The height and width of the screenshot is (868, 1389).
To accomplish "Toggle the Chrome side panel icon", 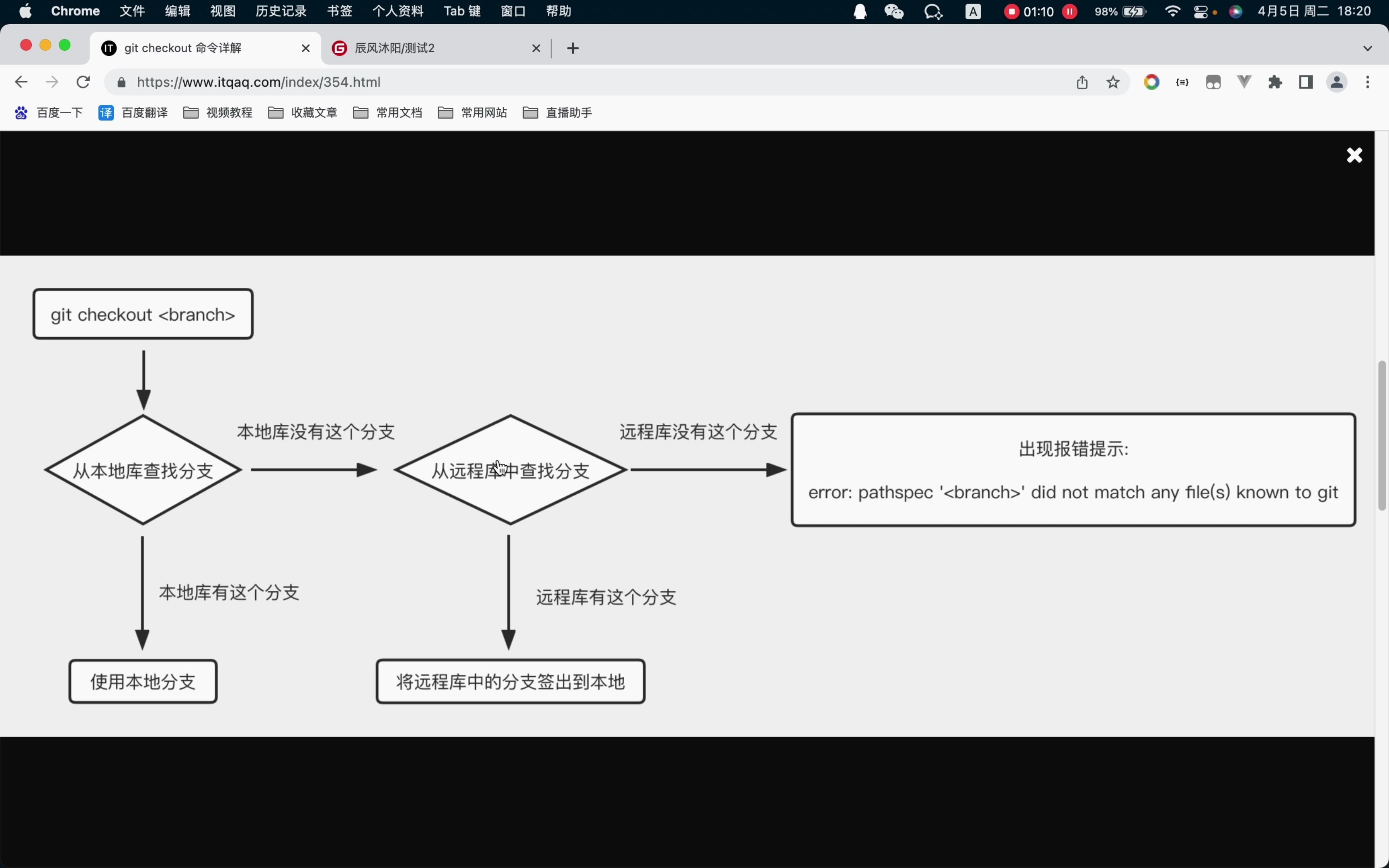I will 1306,82.
